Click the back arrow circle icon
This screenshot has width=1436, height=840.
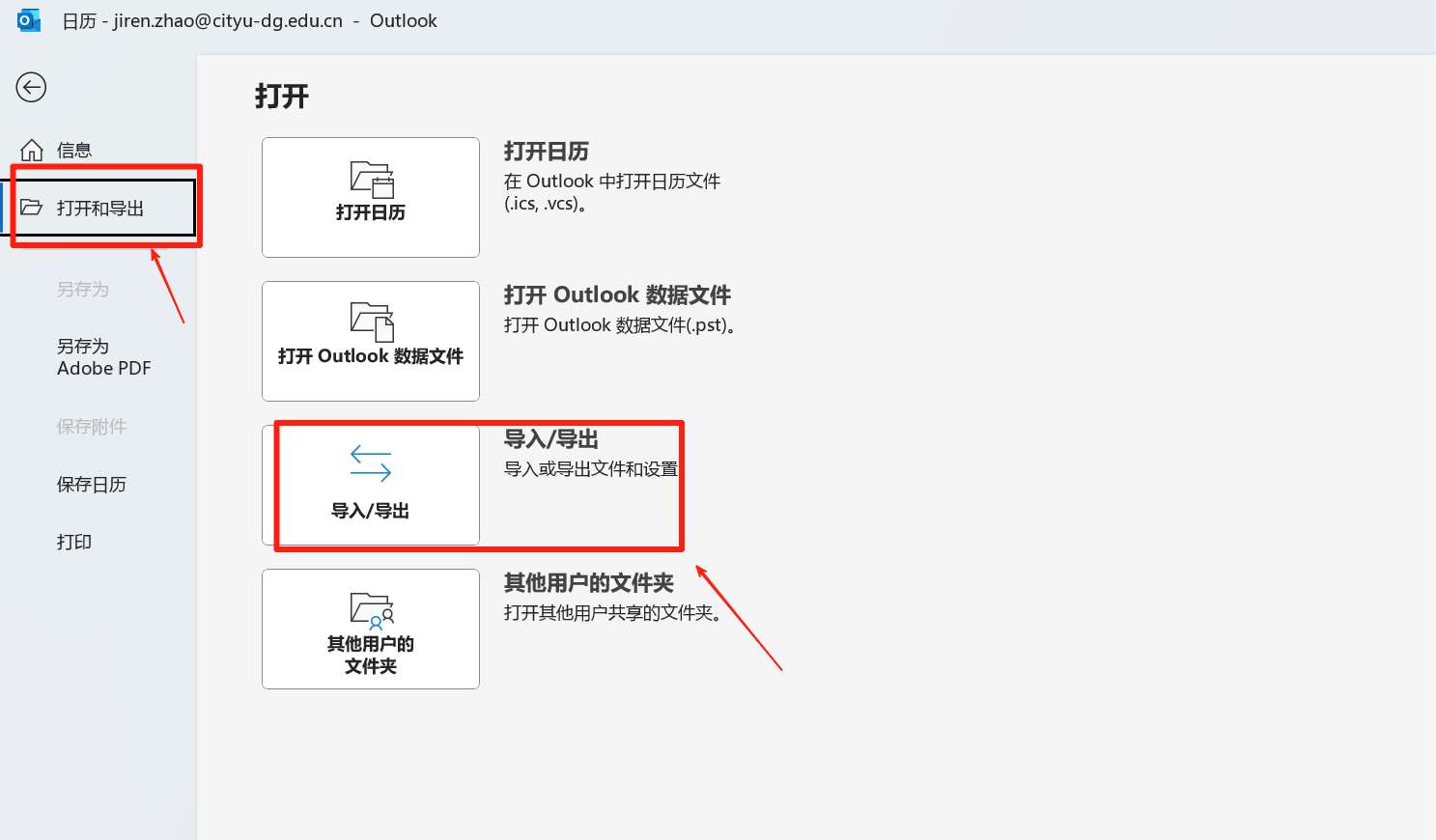[x=31, y=87]
